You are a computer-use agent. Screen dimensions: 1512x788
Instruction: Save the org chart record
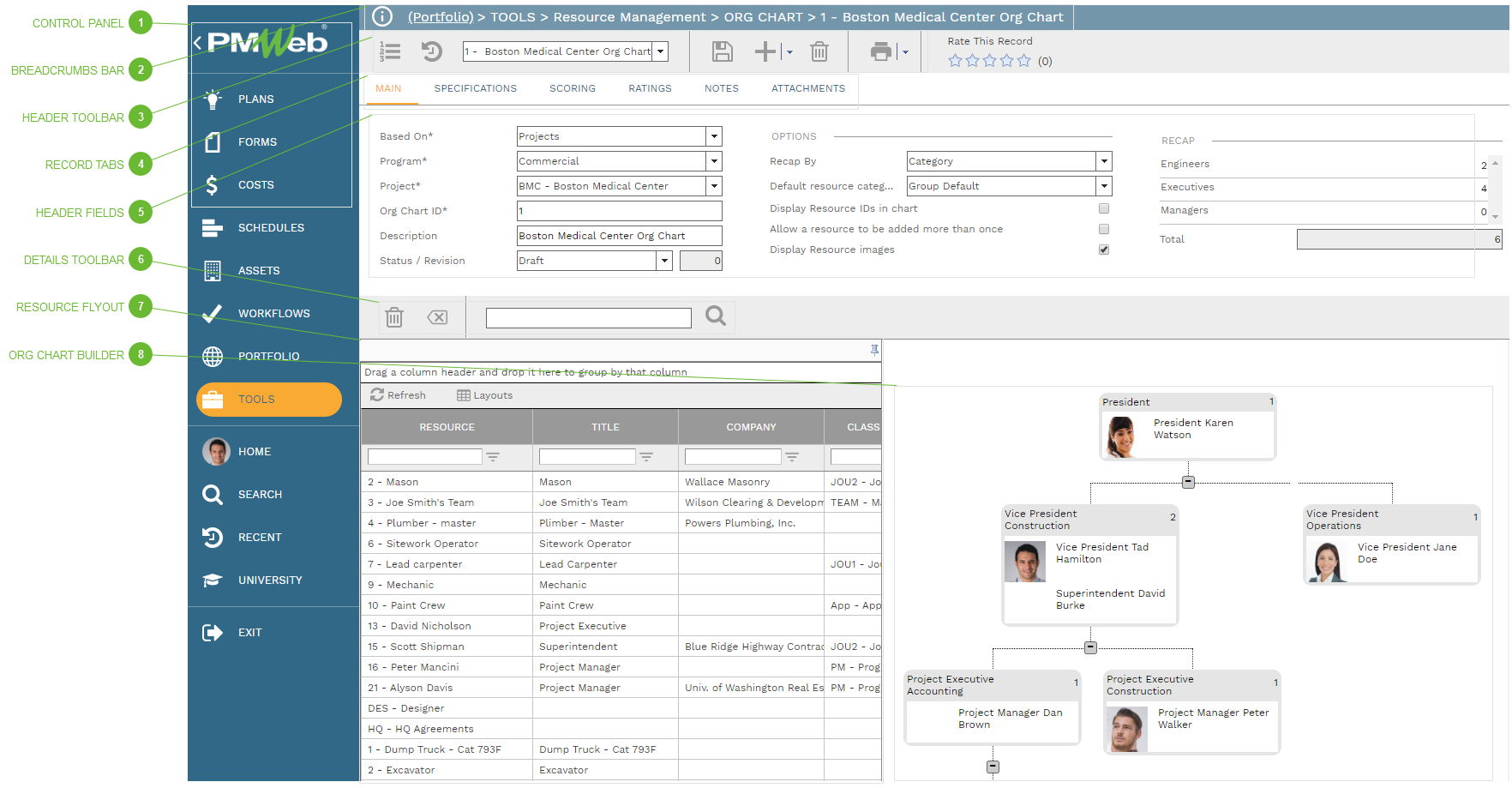tap(722, 51)
